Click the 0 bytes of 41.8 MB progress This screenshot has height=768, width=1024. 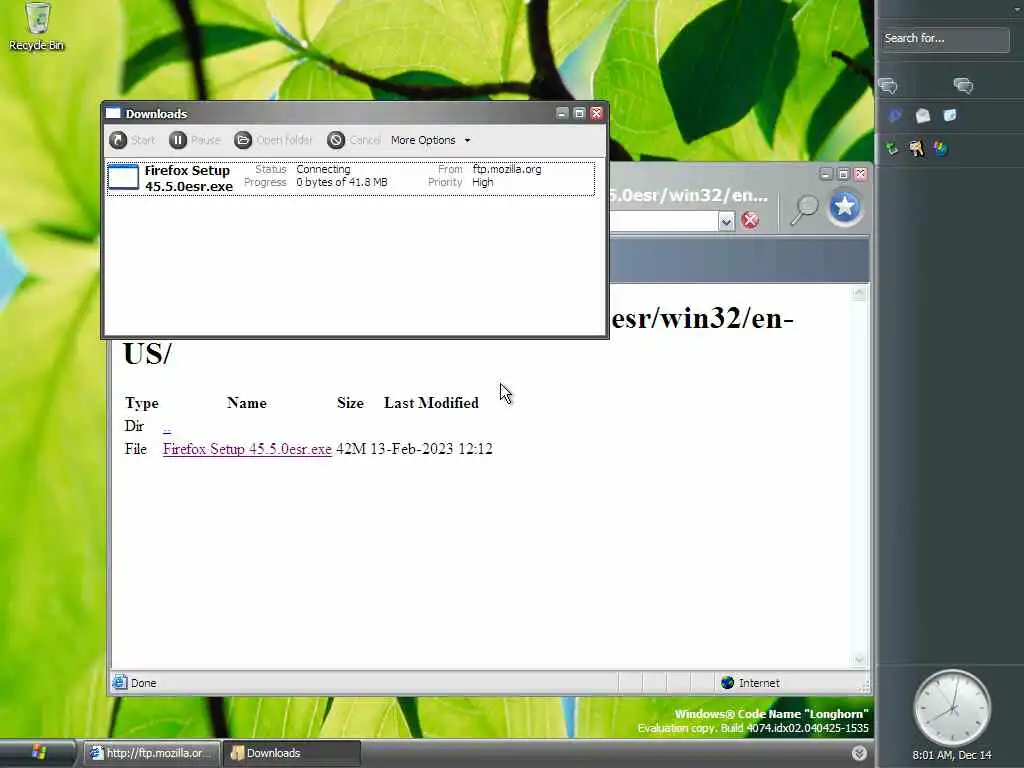click(x=342, y=182)
